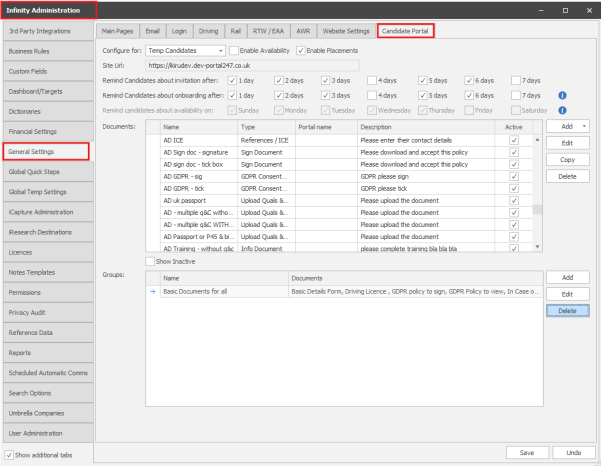The width and height of the screenshot is (601, 466).
Task: Check invitation reminder 4 days
Action: [371, 80]
